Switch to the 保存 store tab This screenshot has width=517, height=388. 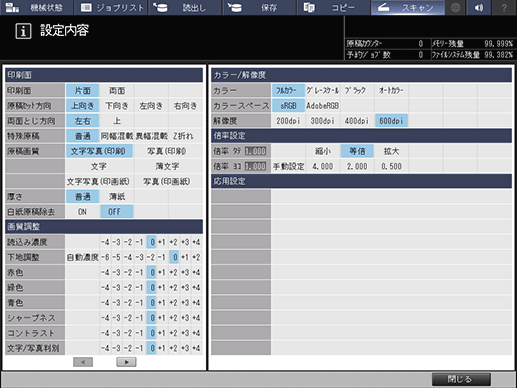coord(259,7)
